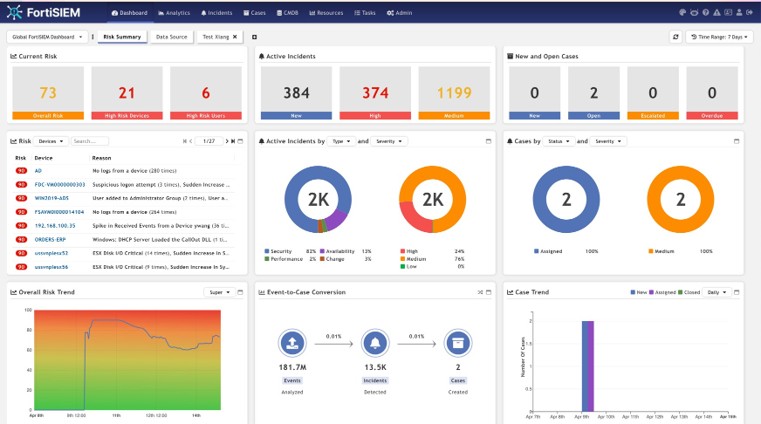Open the help question mark icon
The width and height of the screenshot is (761, 424).
706,13
